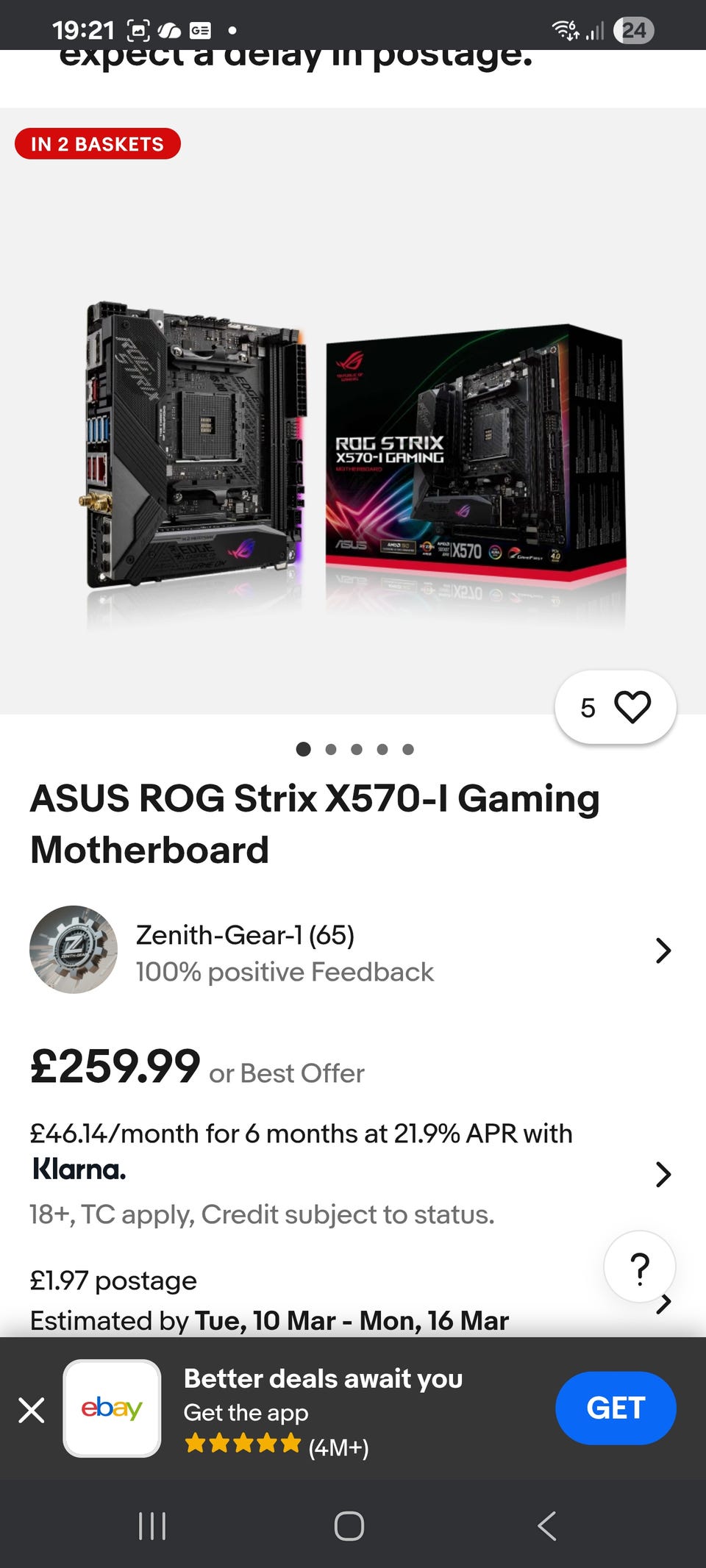Screen dimensions: 706x1568
Task: Select third image carousel dot
Action: point(357,749)
